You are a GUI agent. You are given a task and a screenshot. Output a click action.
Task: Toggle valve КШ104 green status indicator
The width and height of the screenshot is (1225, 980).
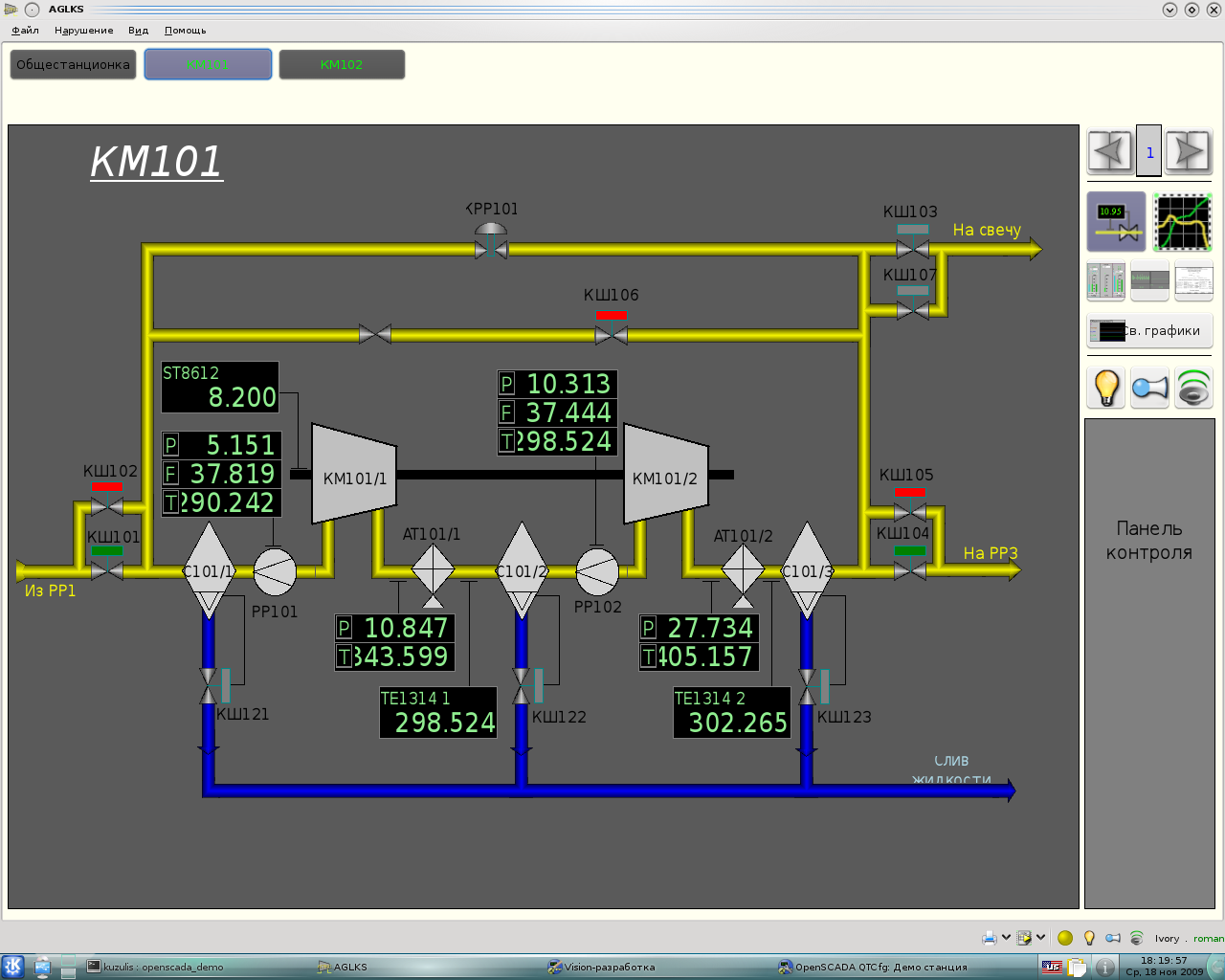point(909,550)
